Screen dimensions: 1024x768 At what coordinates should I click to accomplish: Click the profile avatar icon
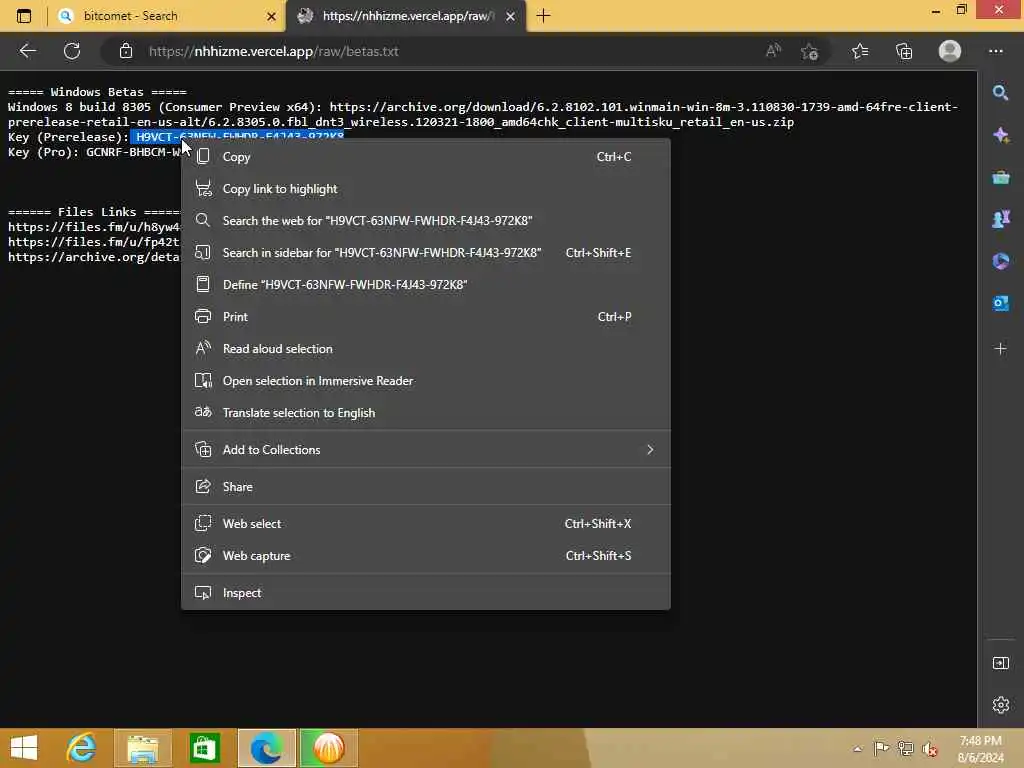950,51
